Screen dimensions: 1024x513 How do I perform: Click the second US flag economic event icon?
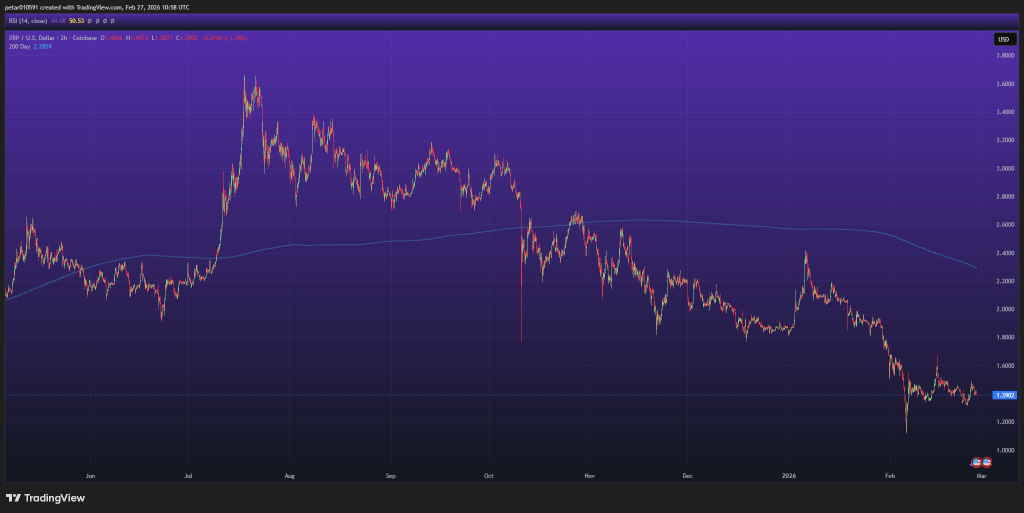pyautogui.click(x=987, y=462)
